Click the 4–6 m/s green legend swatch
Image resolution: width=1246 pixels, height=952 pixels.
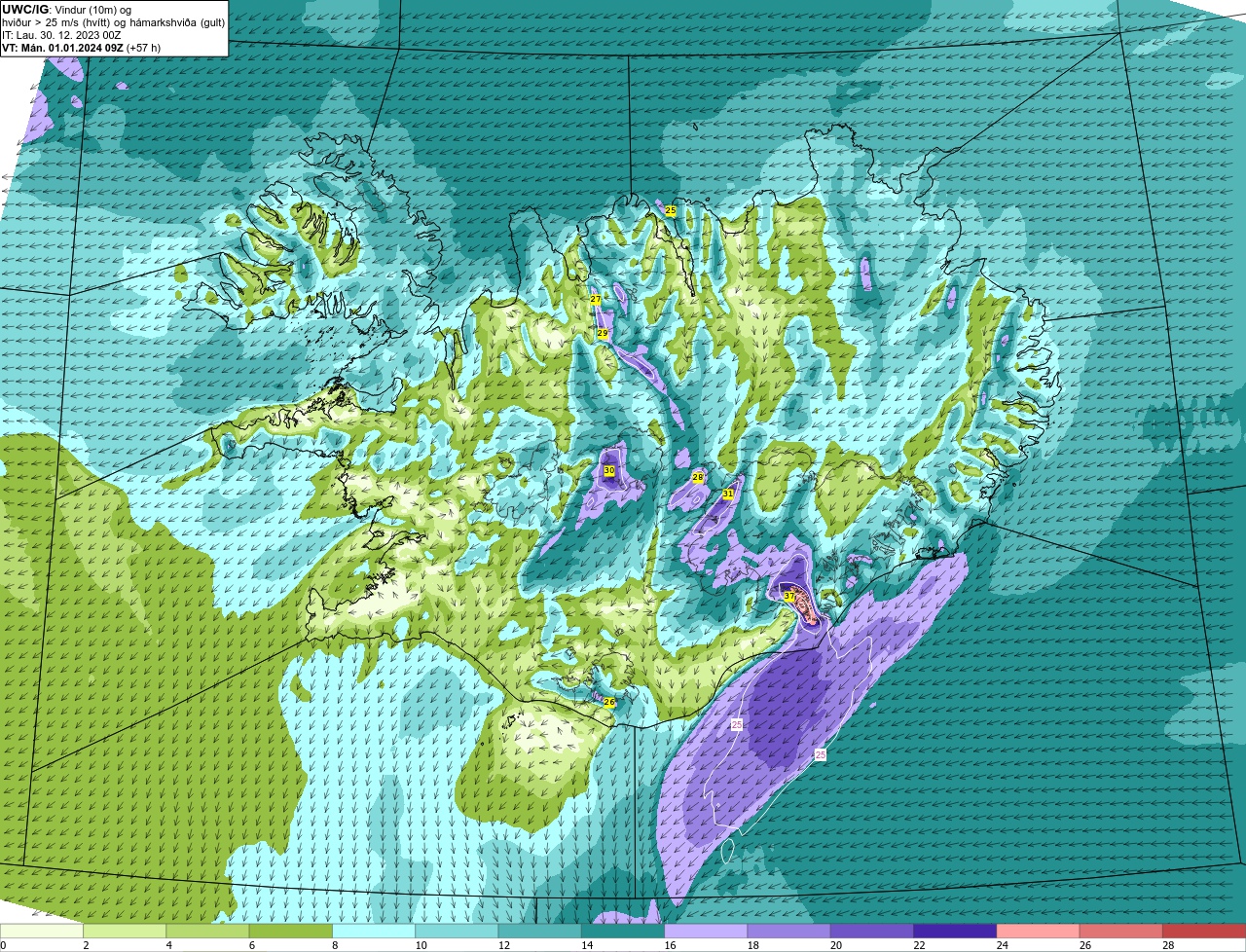[x=207, y=931]
